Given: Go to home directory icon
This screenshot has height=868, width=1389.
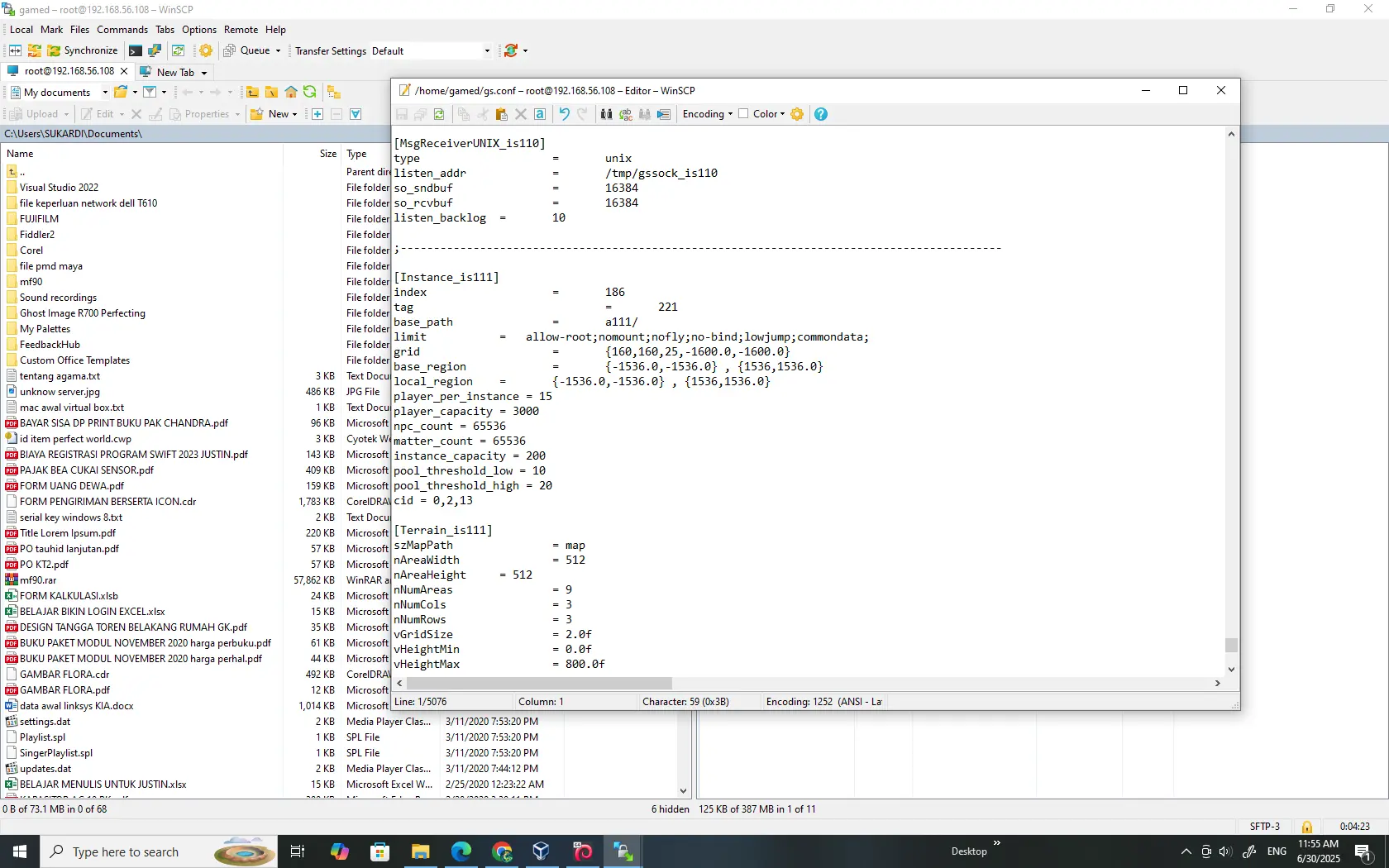Looking at the screenshot, I should [x=291, y=92].
